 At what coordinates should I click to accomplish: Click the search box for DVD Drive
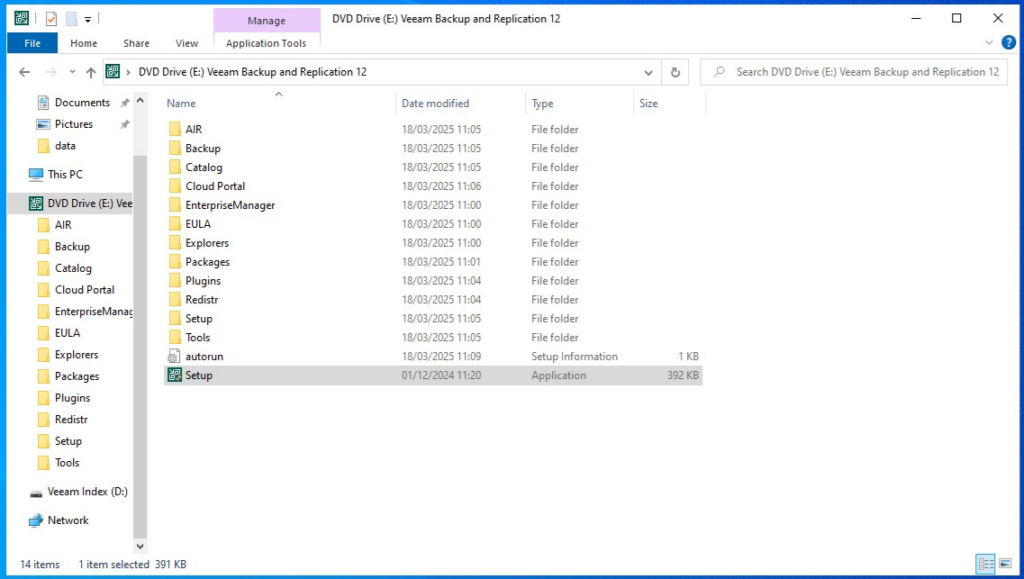(854, 72)
